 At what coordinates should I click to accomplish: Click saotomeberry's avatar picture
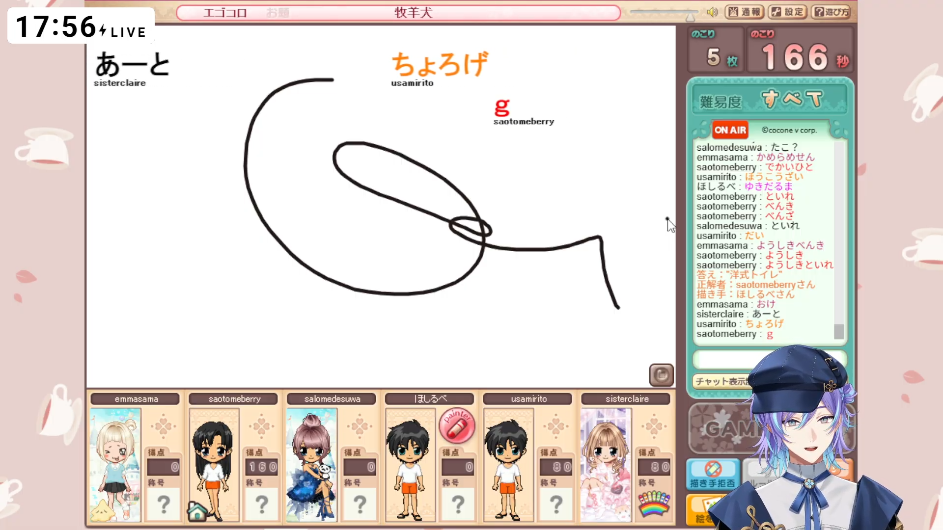coord(213,464)
